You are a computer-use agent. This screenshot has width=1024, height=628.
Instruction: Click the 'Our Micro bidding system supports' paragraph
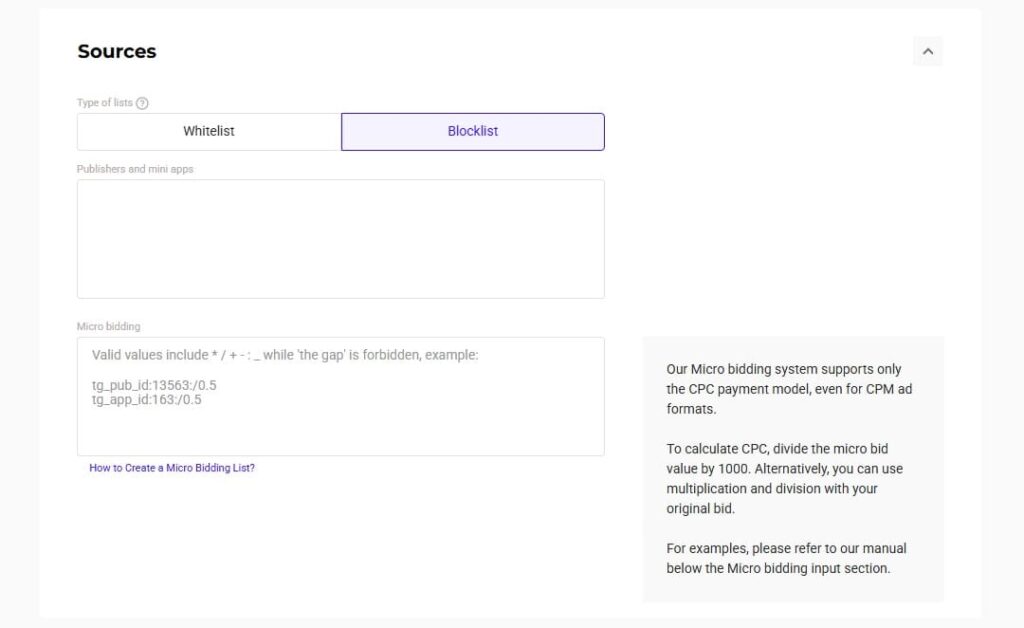pyautogui.click(x=789, y=389)
